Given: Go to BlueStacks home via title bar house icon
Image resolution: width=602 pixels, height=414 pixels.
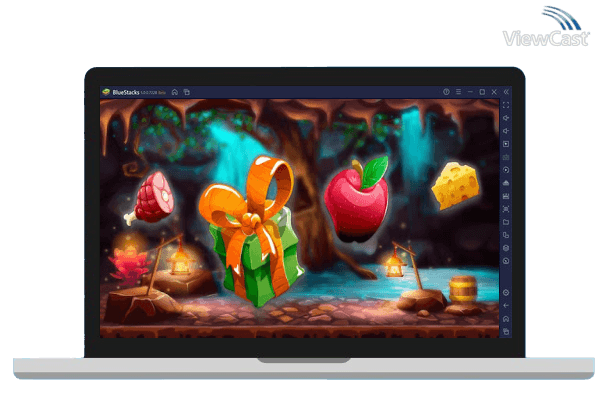Looking at the screenshot, I should tap(175, 92).
